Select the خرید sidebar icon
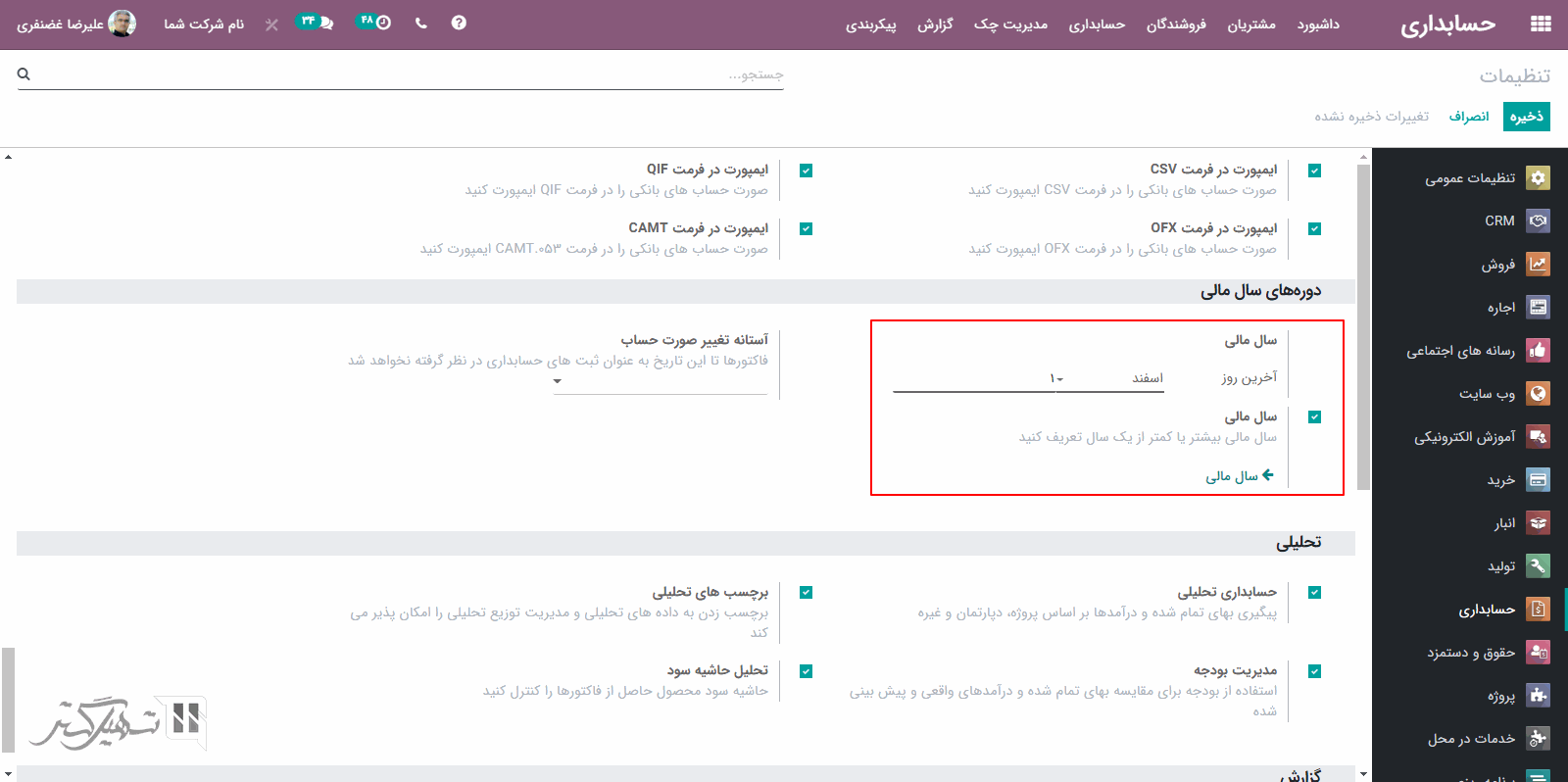The image size is (1568, 782). [x=1539, y=479]
